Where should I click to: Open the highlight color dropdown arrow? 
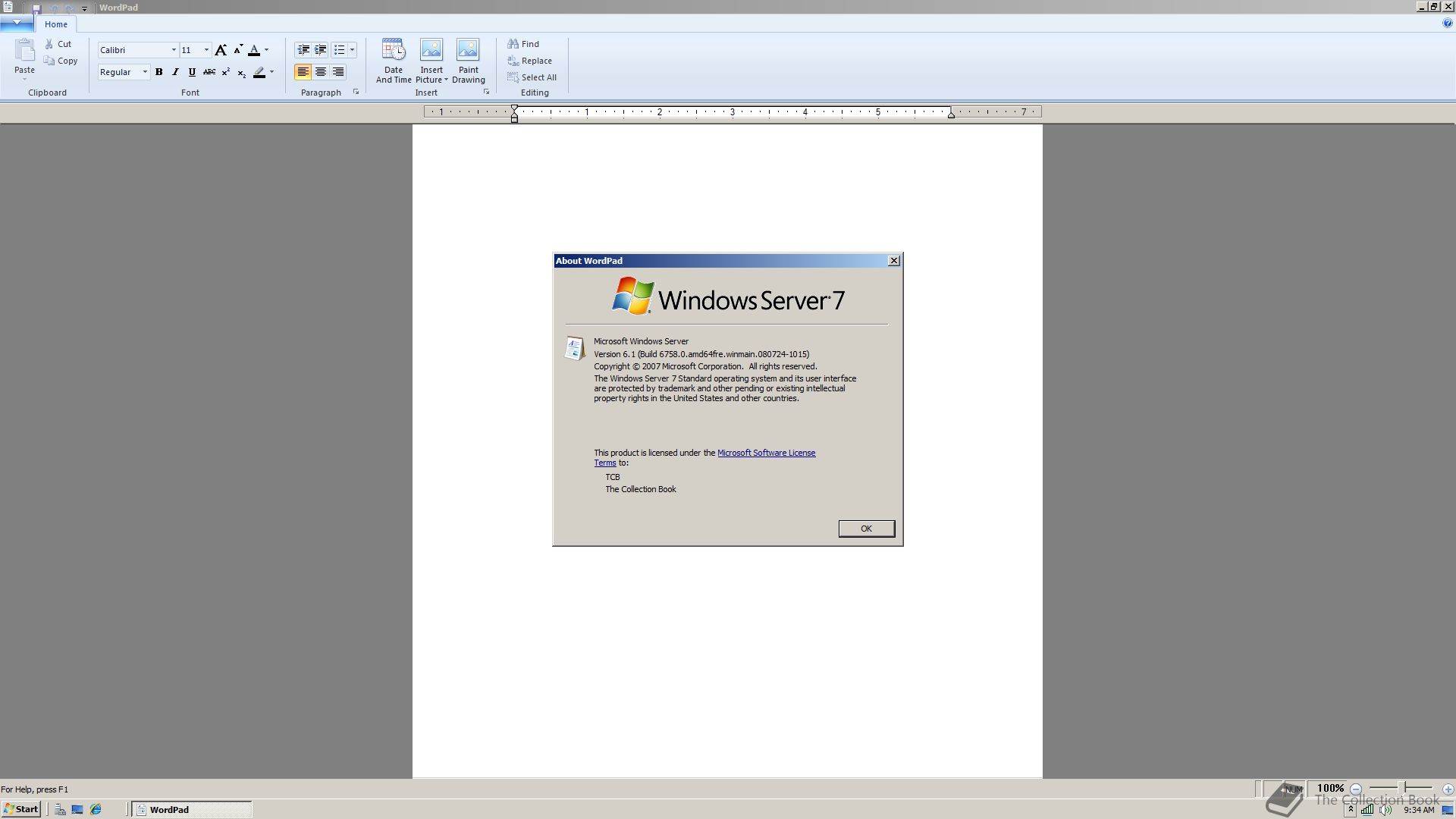[x=271, y=72]
